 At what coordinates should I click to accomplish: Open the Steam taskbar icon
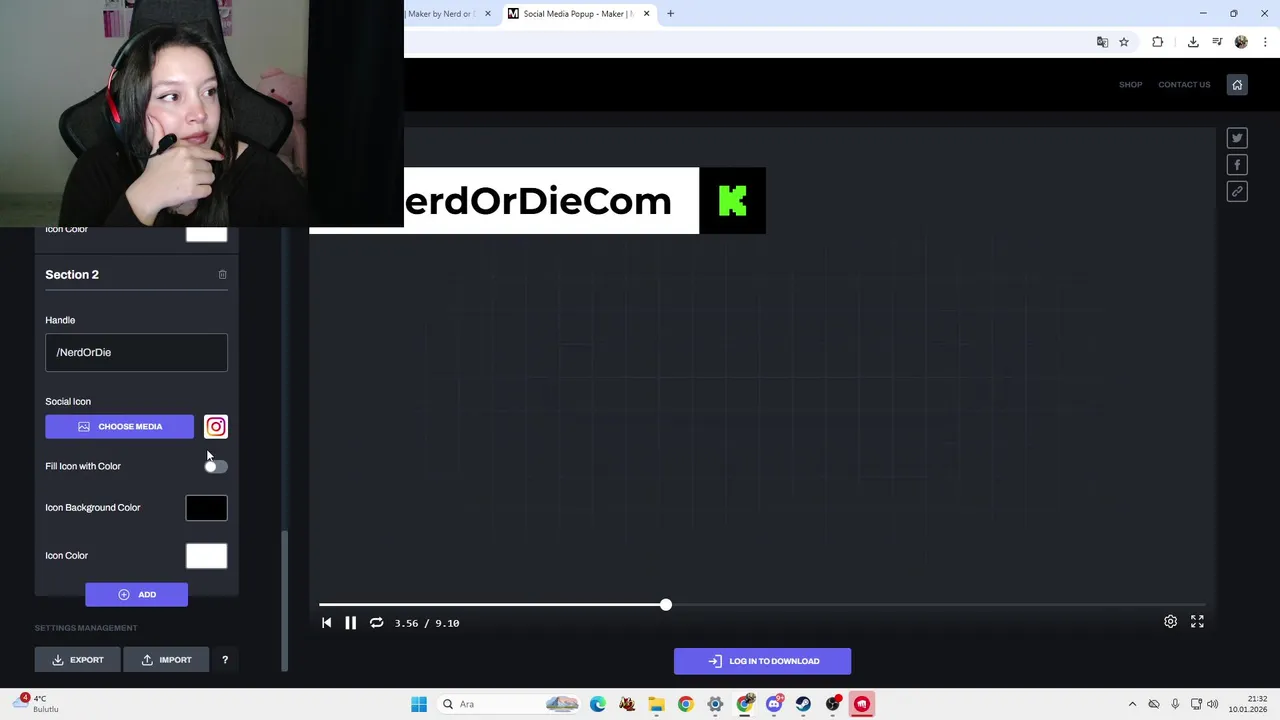click(x=803, y=704)
